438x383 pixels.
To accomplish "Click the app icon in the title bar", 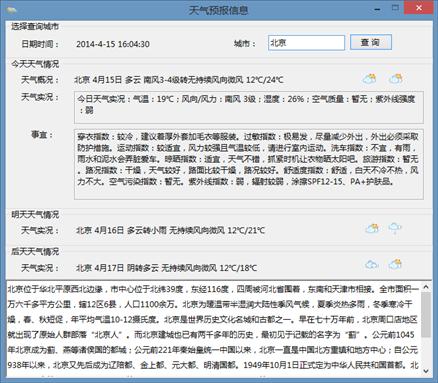I will (11, 10).
